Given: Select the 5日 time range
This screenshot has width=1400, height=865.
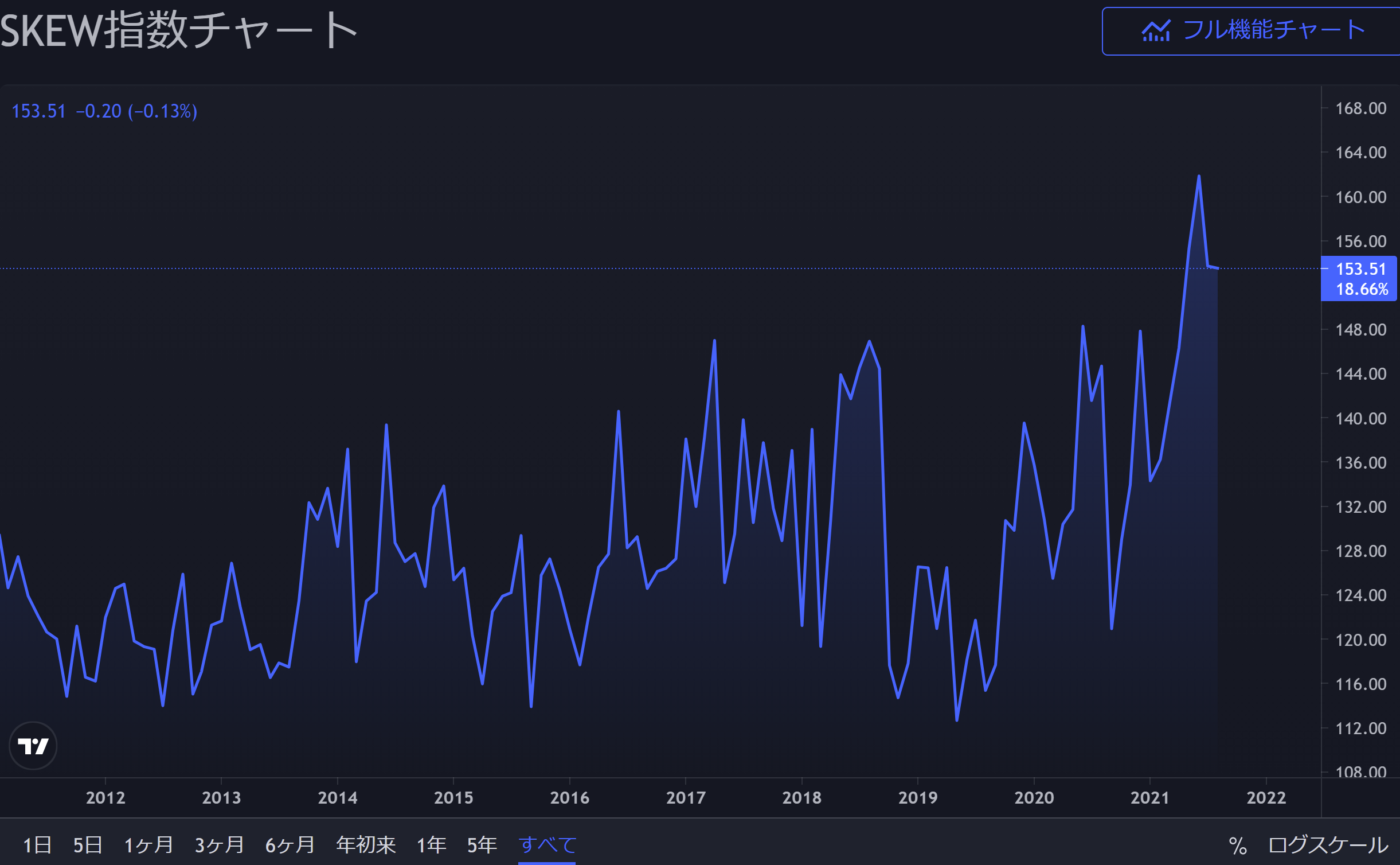Looking at the screenshot, I should coord(88,845).
